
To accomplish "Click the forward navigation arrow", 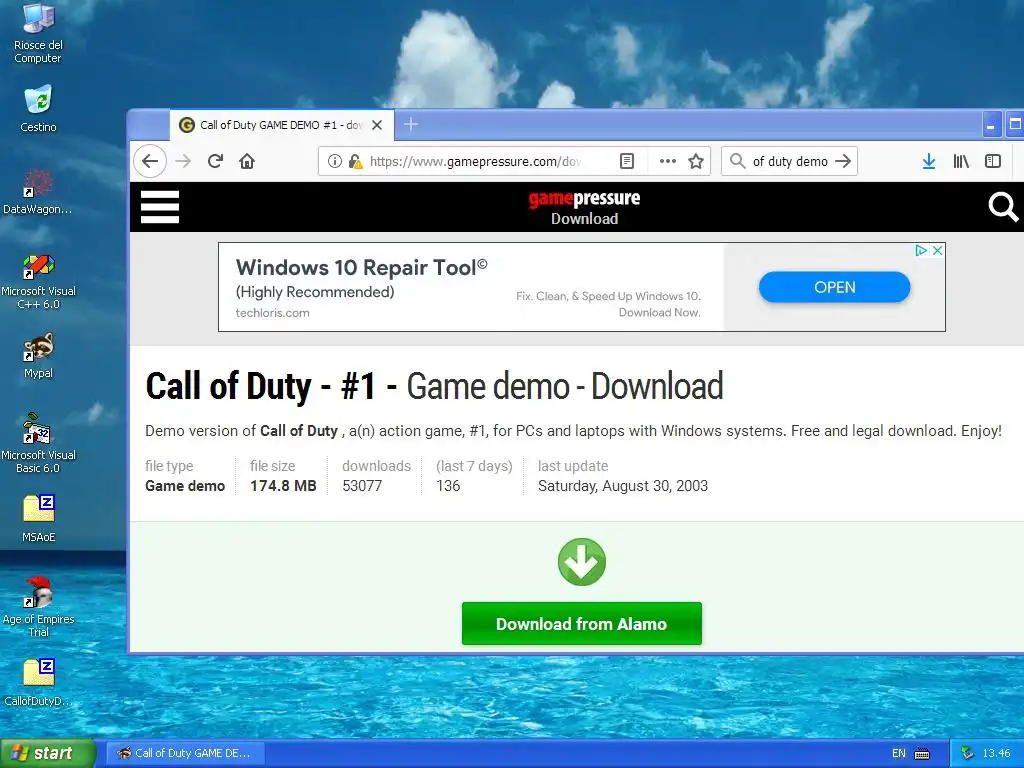I will 184,161.
